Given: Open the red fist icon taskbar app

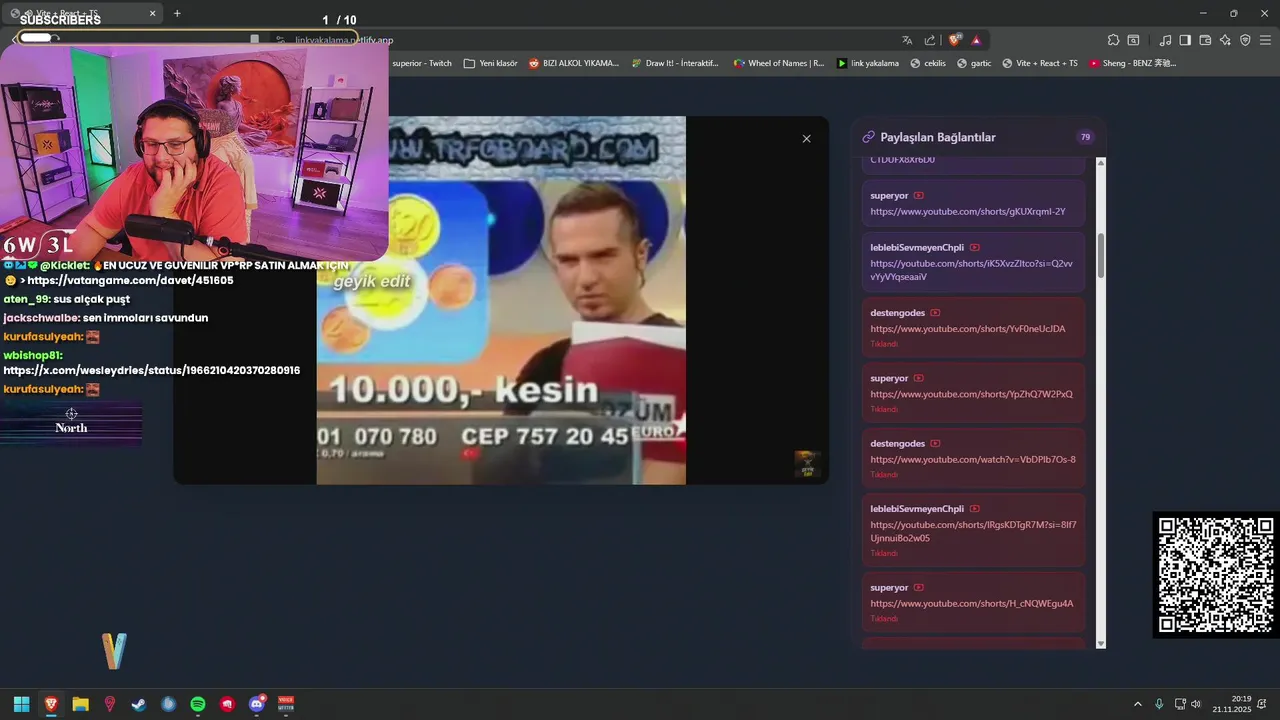Looking at the screenshot, I should click(x=227, y=704).
